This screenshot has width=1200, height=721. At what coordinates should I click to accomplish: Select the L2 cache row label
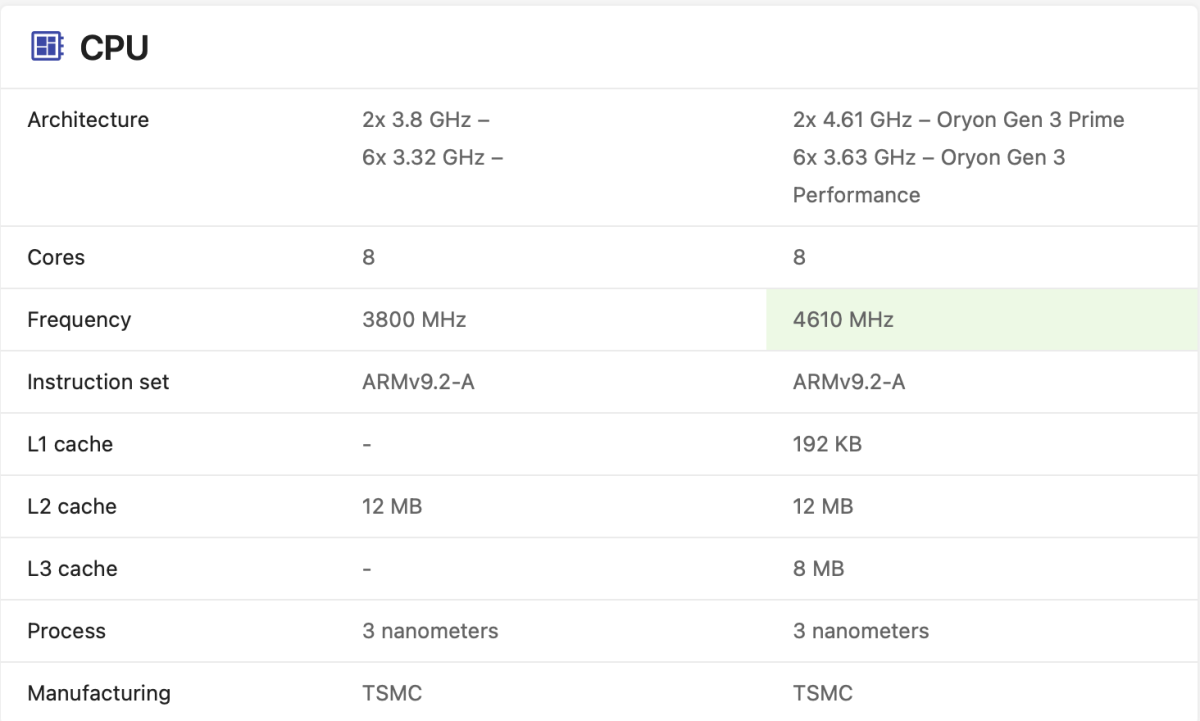72,507
